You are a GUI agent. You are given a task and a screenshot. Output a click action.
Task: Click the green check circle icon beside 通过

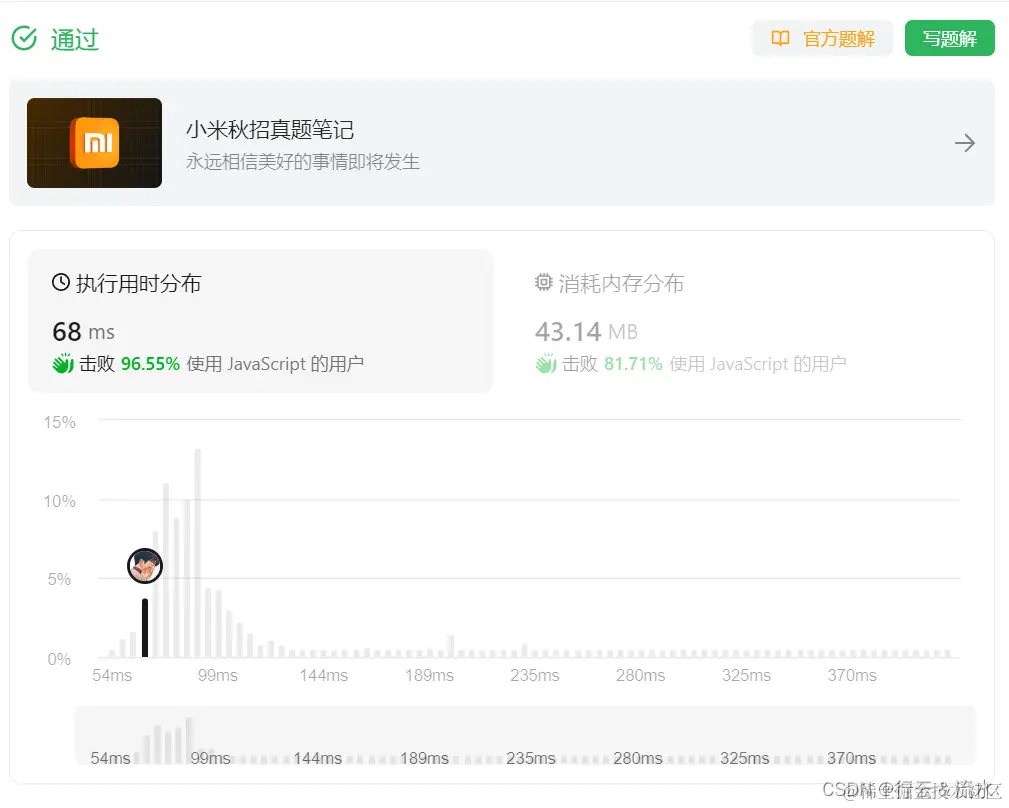pos(24,39)
